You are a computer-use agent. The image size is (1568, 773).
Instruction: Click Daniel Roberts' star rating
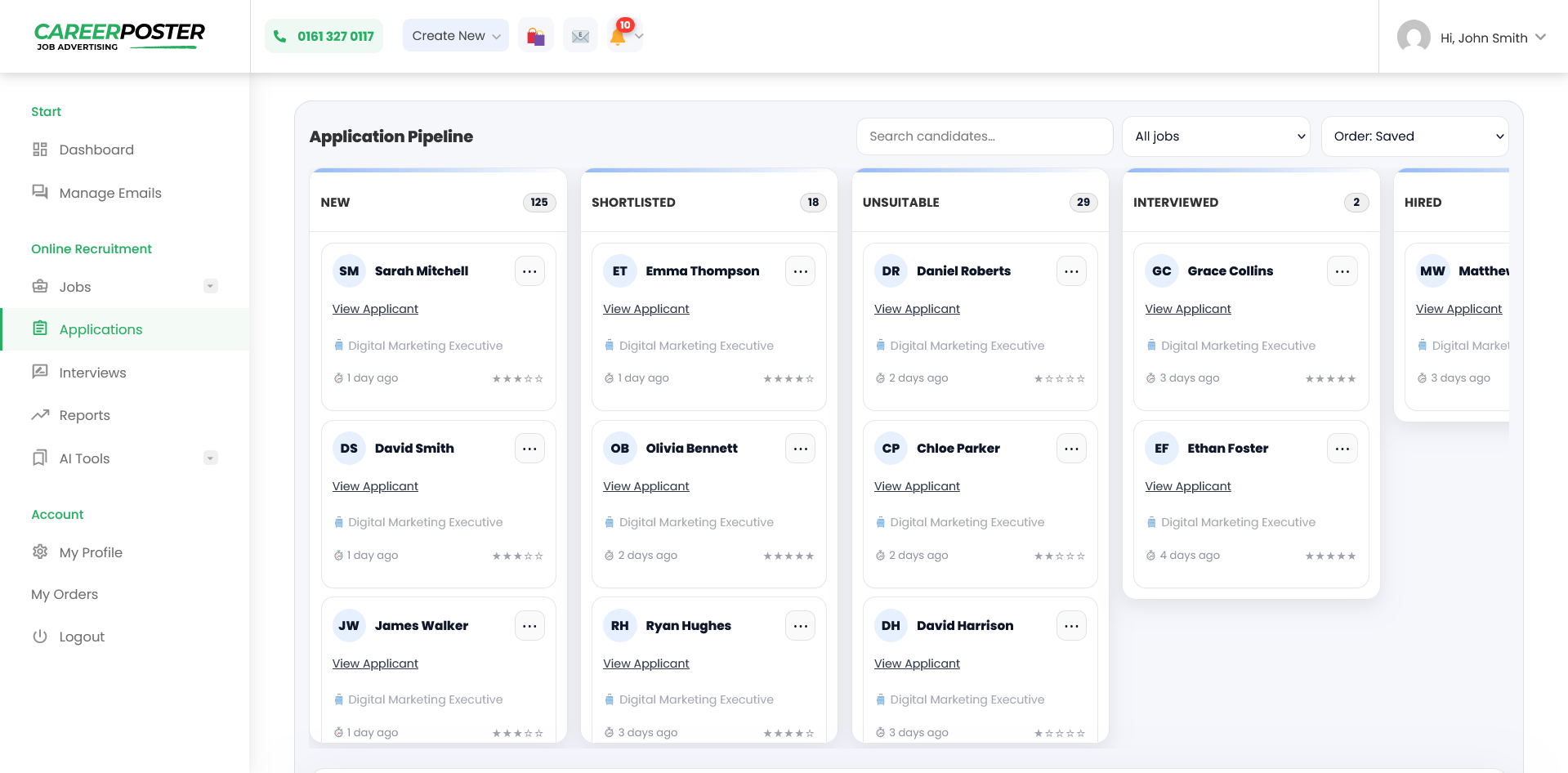pyautogui.click(x=1060, y=379)
